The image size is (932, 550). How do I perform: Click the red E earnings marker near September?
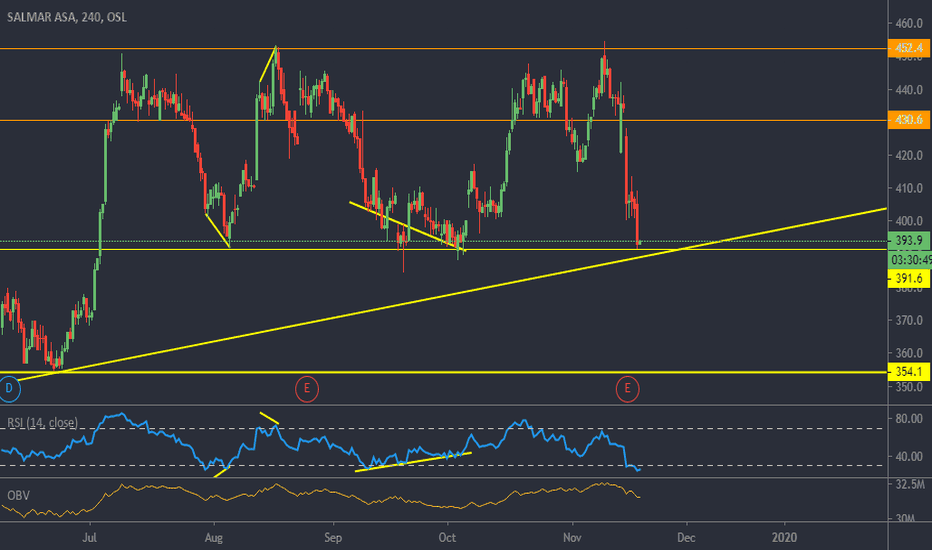click(x=307, y=389)
